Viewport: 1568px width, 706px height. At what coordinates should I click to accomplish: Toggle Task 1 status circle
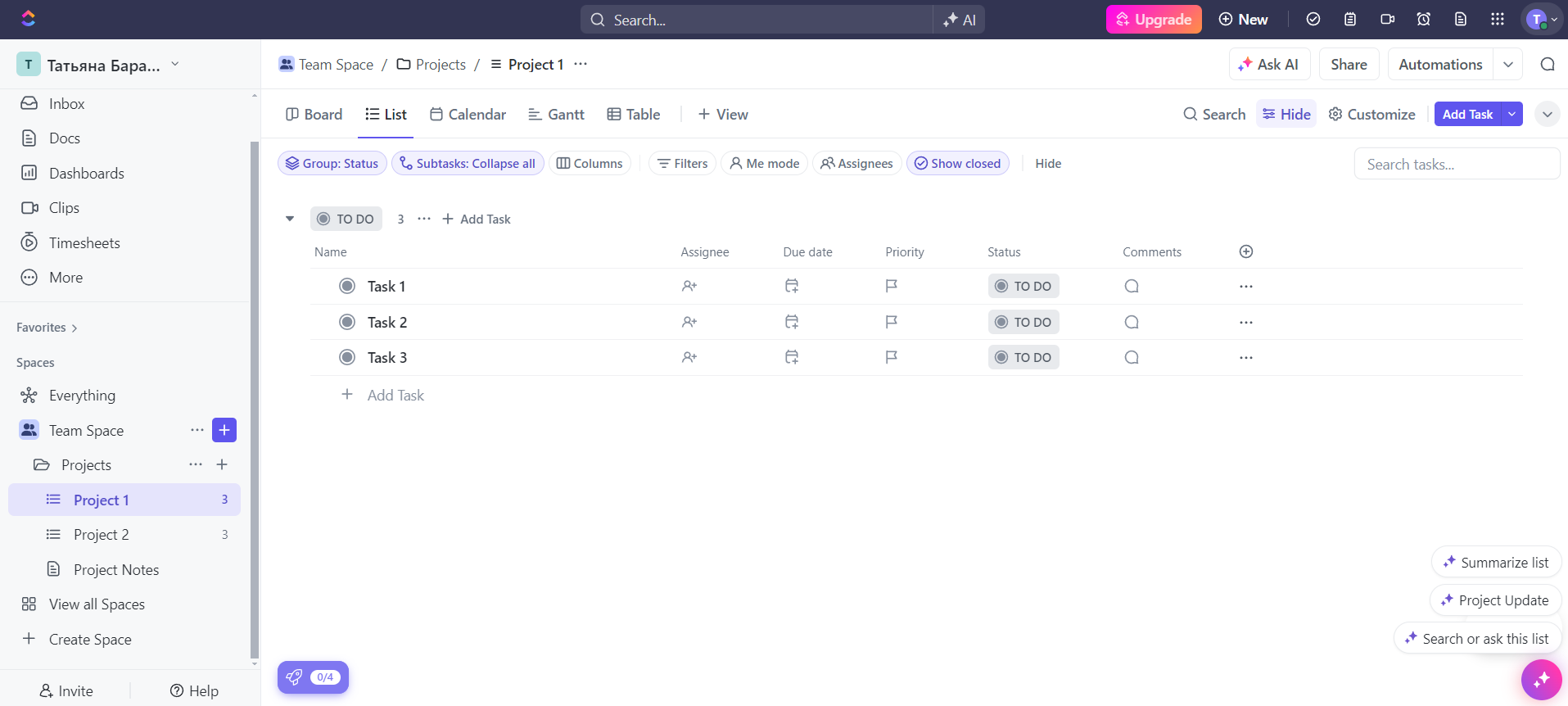coord(347,286)
